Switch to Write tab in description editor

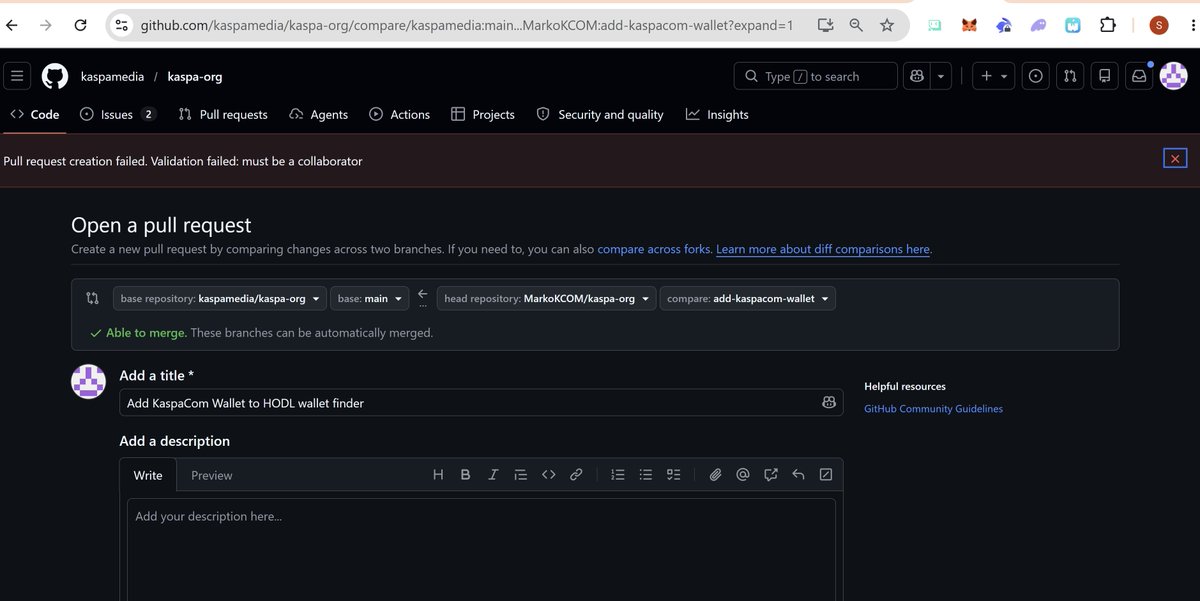[148, 475]
